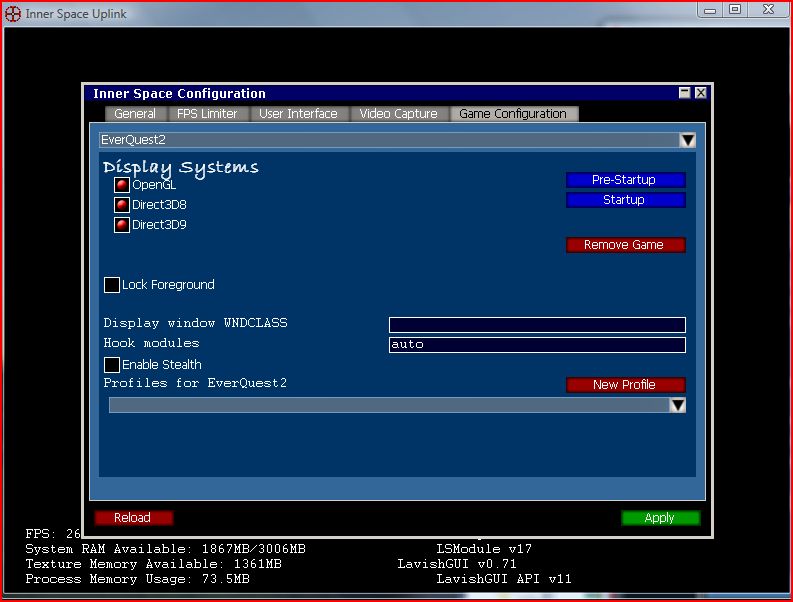Close the Inner Space Uplink window
This screenshot has width=793, height=602.
pyautogui.click(x=768, y=10)
